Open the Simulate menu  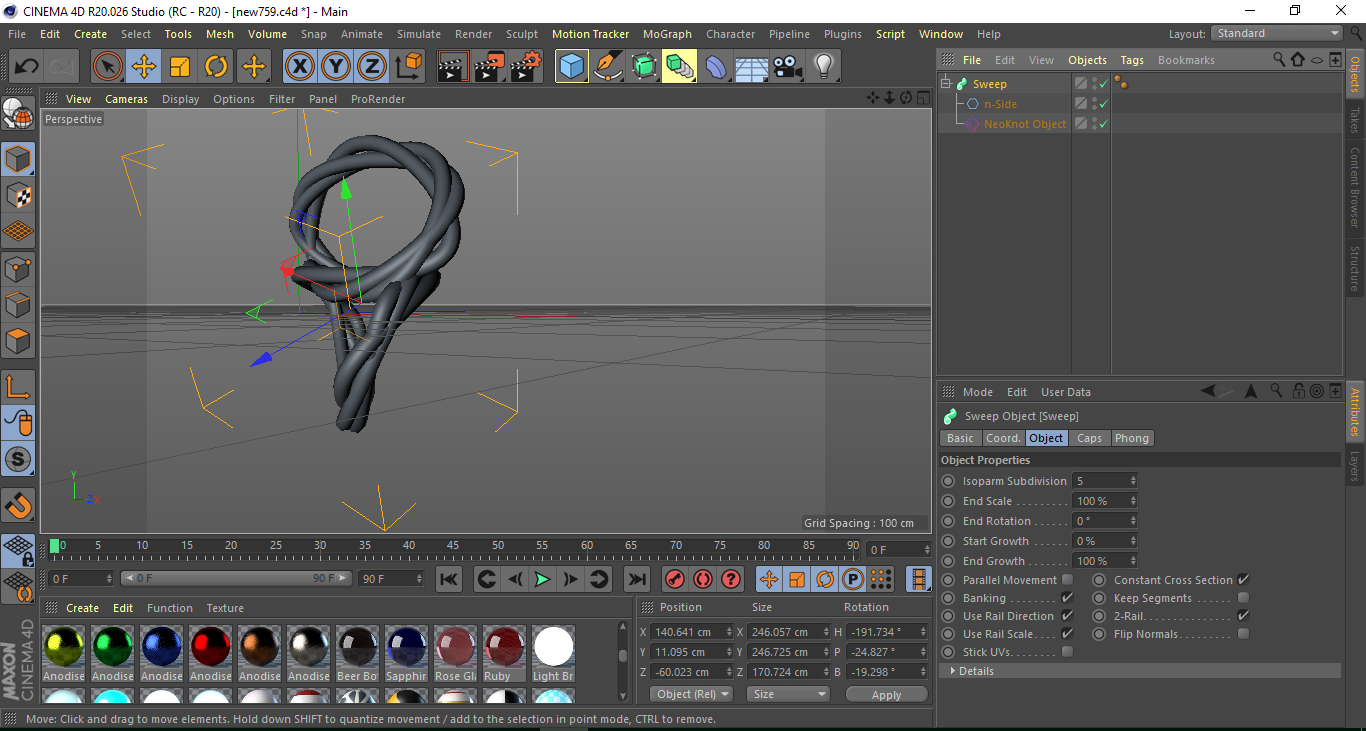tap(418, 34)
